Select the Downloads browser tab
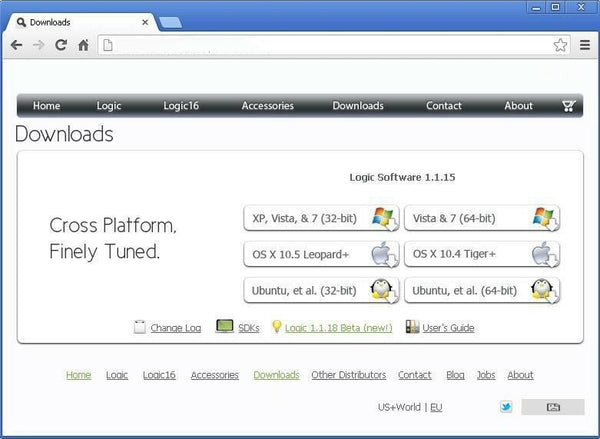The image size is (600, 439). coord(81,22)
